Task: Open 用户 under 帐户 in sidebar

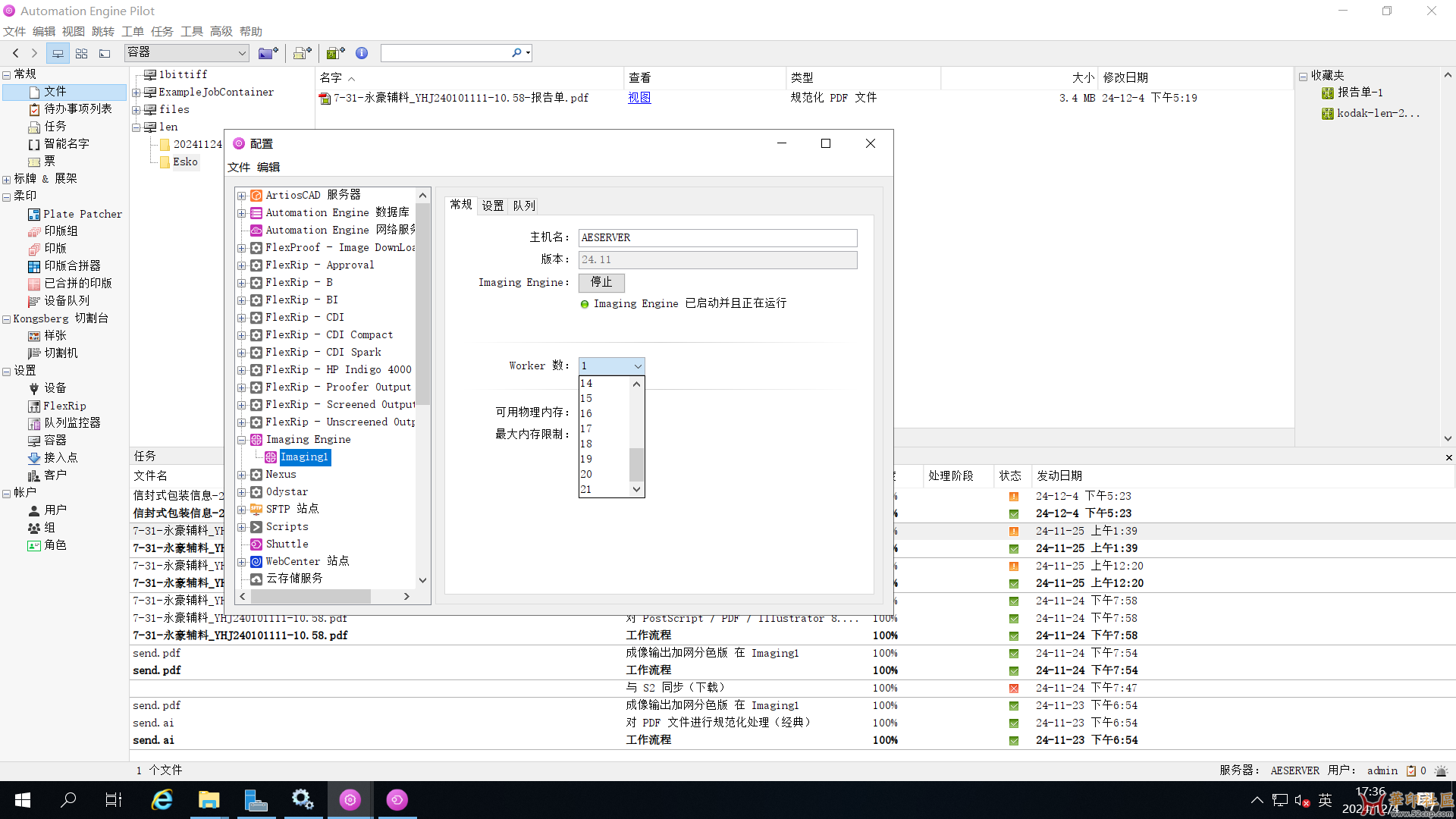Action: pos(55,510)
